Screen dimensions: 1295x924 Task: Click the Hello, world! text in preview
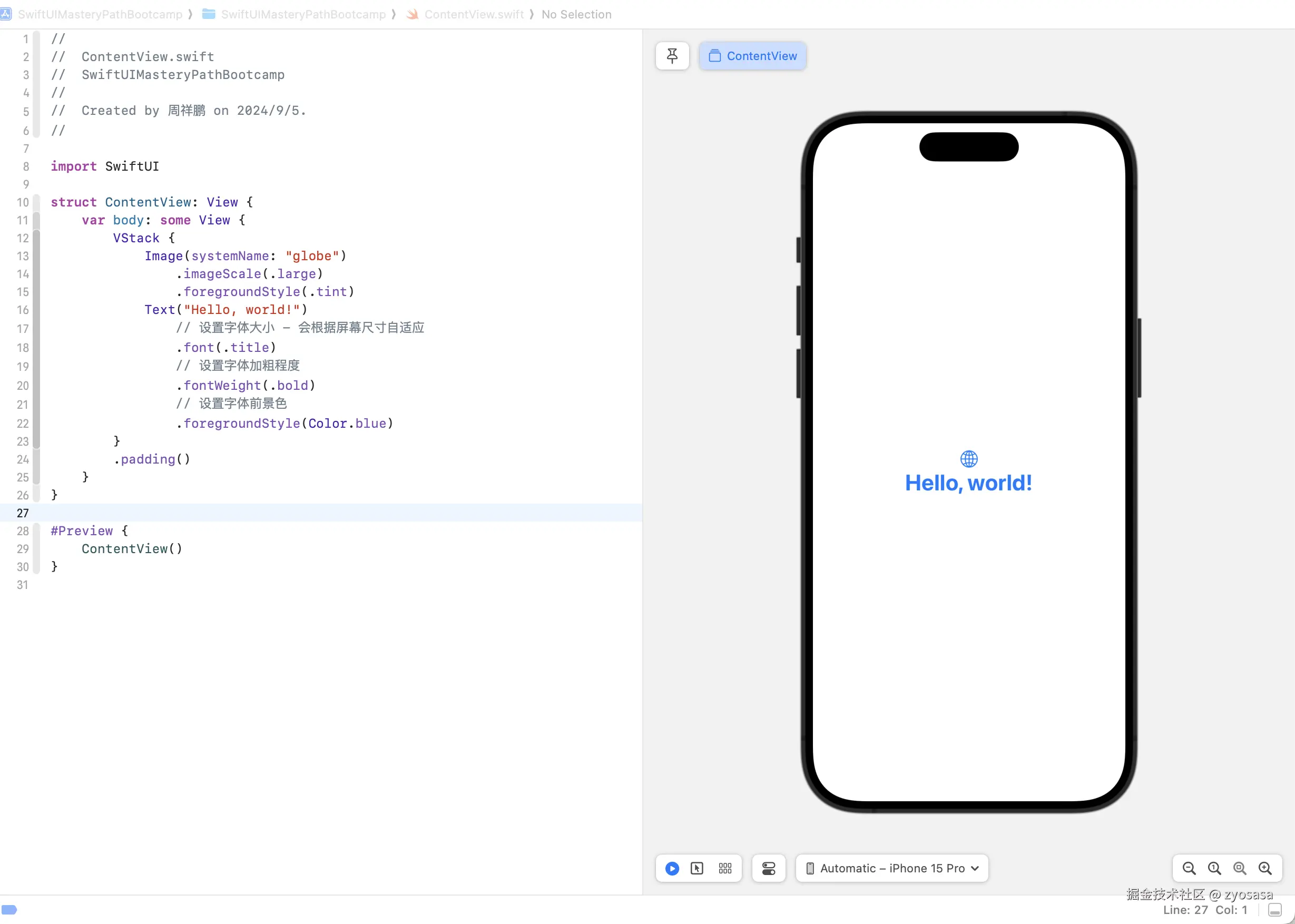968,483
